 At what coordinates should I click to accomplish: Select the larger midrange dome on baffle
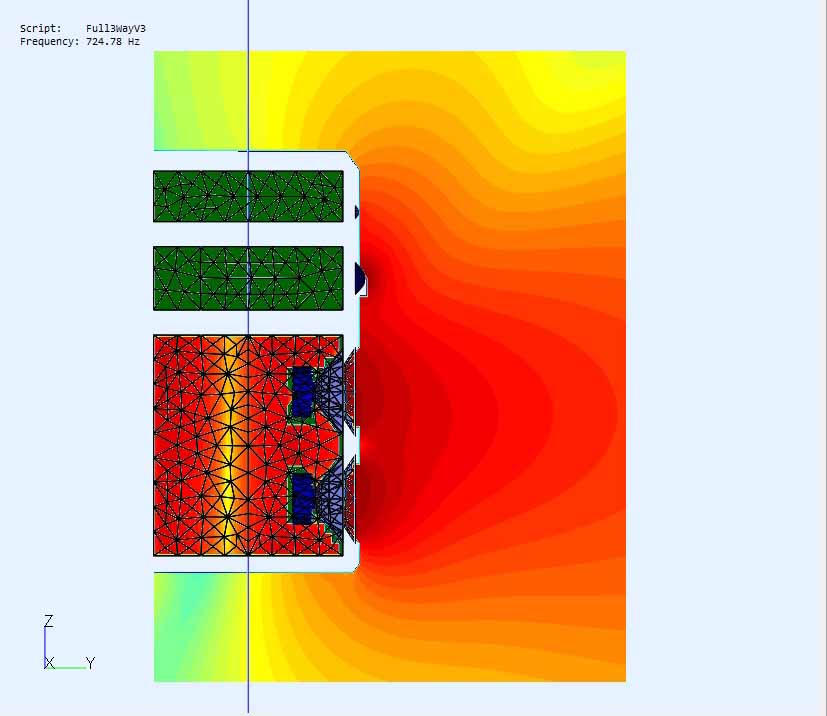360,279
